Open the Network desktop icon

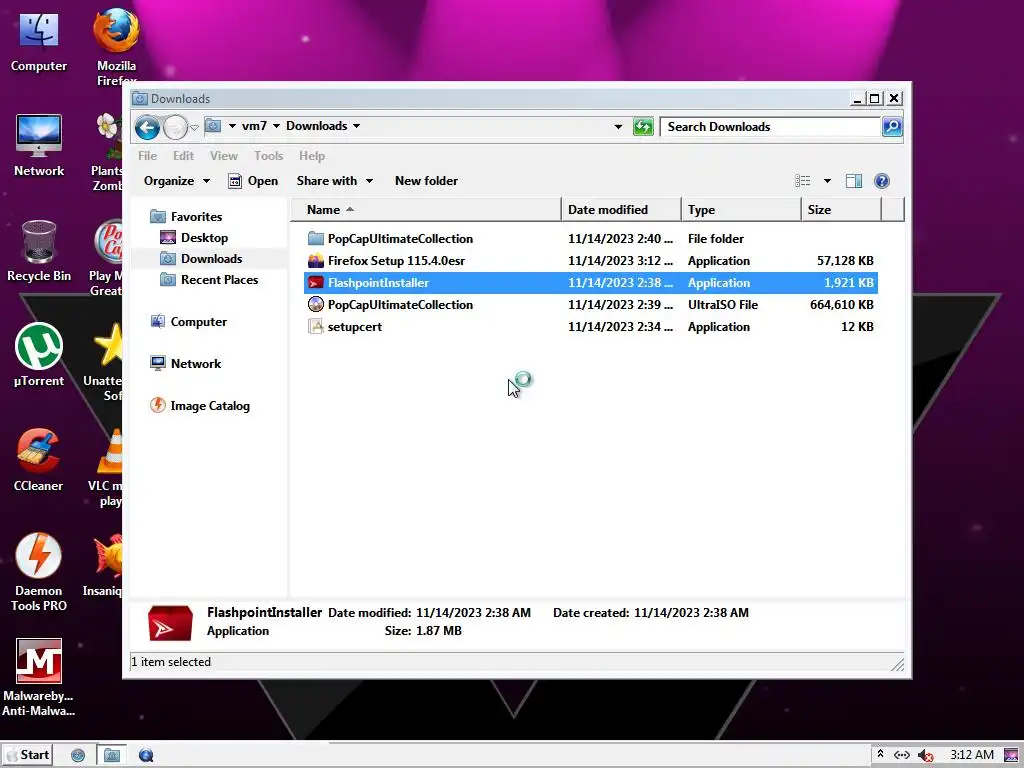pyautogui.click(x=39, y=146)
